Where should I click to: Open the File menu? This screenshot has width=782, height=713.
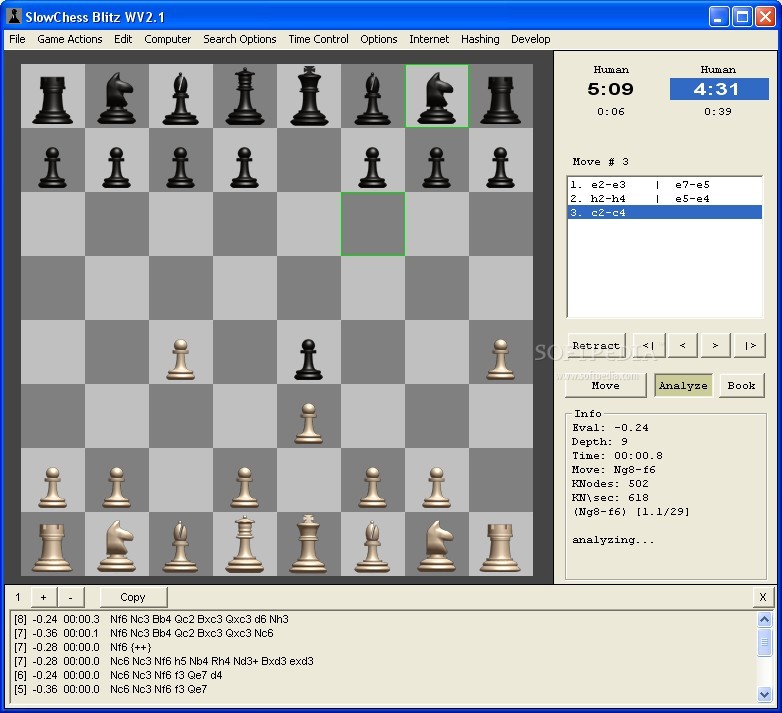click(17, 39)
